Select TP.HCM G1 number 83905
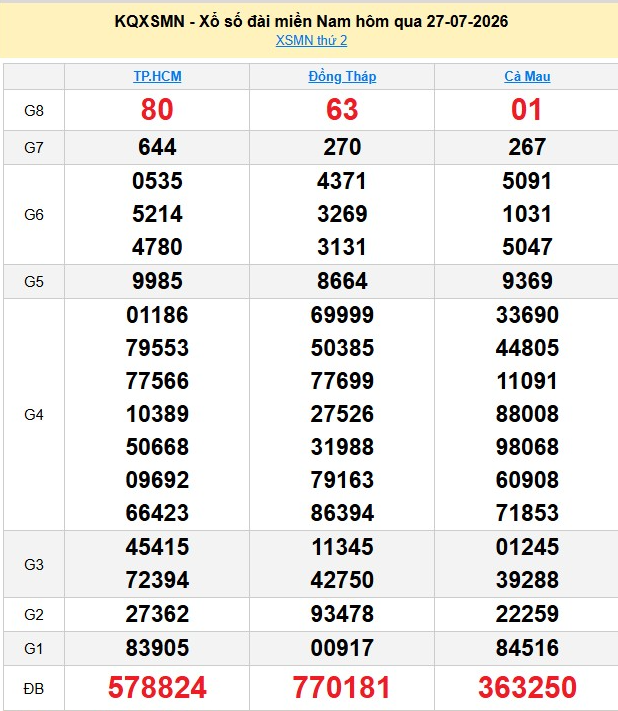This screenshot has height=711, width=618. click(157, 648)
